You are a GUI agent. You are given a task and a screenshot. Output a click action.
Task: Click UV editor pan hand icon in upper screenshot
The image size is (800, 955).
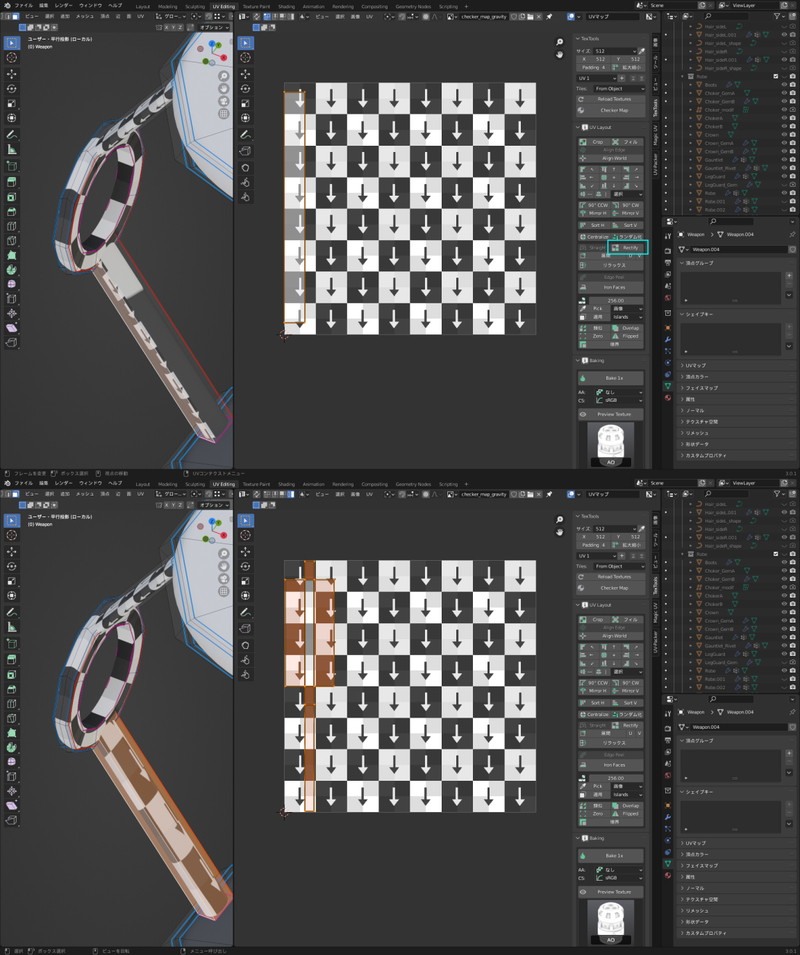[560, 54]
